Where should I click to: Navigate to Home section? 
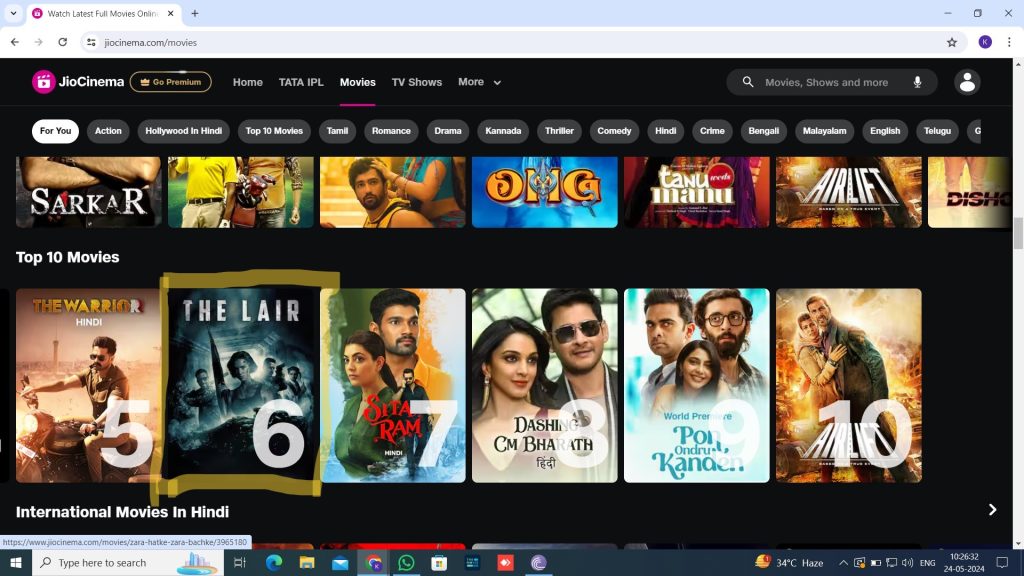click(x=248, y=82)
